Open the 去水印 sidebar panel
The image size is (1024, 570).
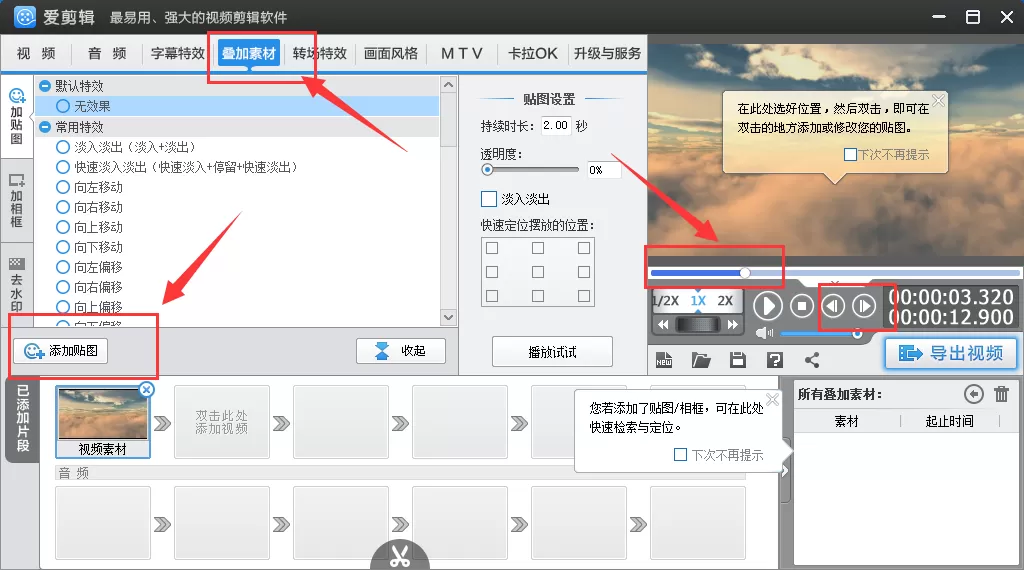point(16,284)
